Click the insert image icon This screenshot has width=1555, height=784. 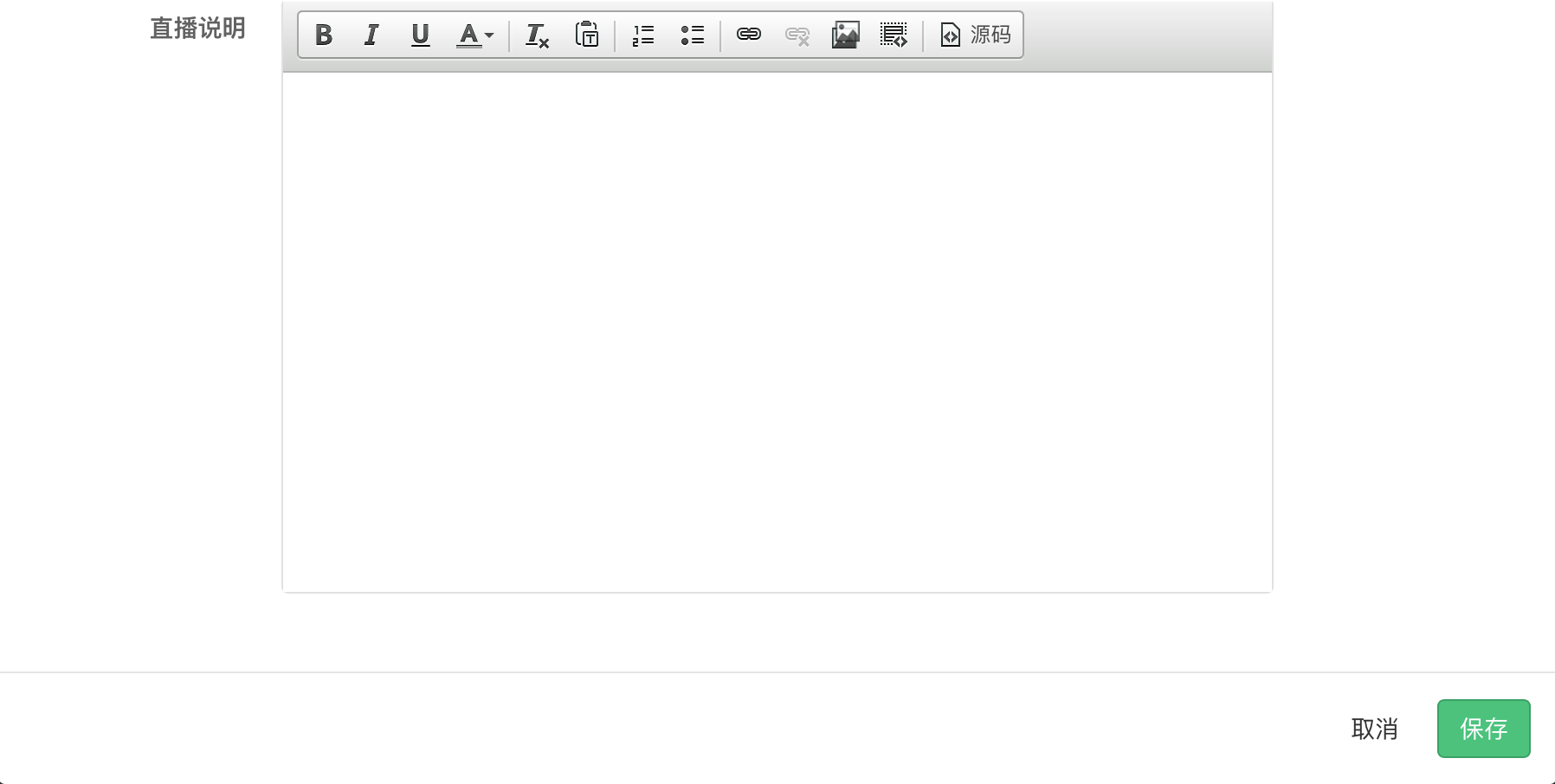point(845,35)
